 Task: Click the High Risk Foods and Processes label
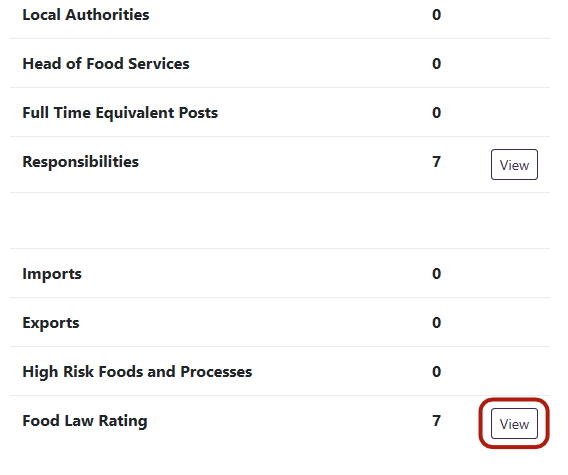pos(137,372)
